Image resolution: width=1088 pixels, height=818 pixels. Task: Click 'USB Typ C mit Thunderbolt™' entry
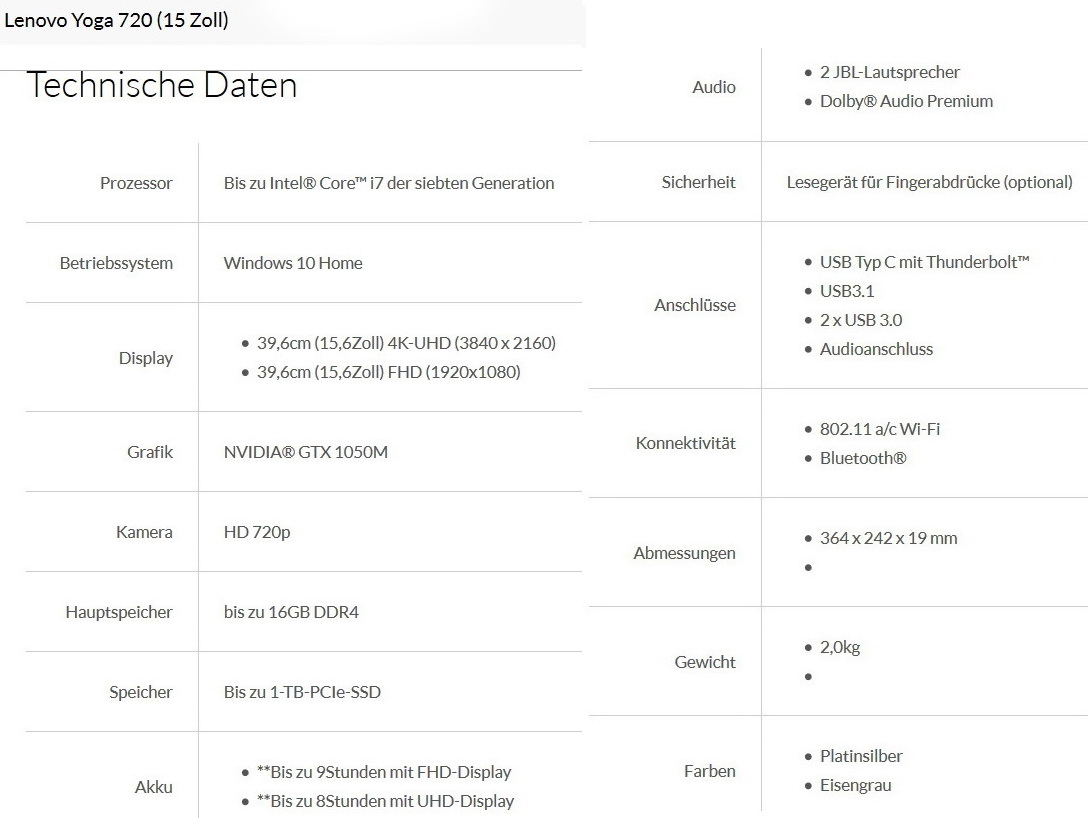pyautogui.click(x=924, y=262)
